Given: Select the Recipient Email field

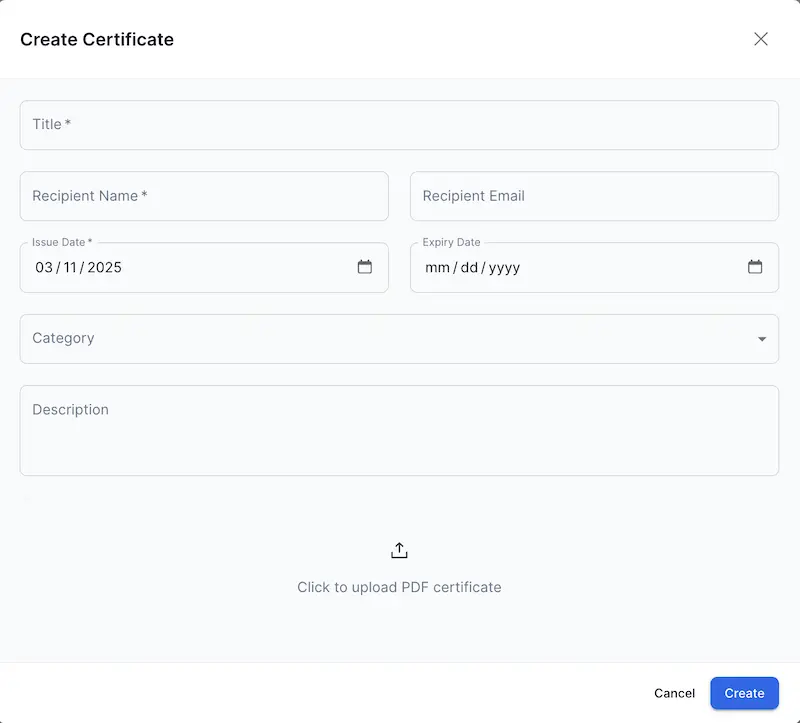Looking at the screenshot, I should coord(594,196).
